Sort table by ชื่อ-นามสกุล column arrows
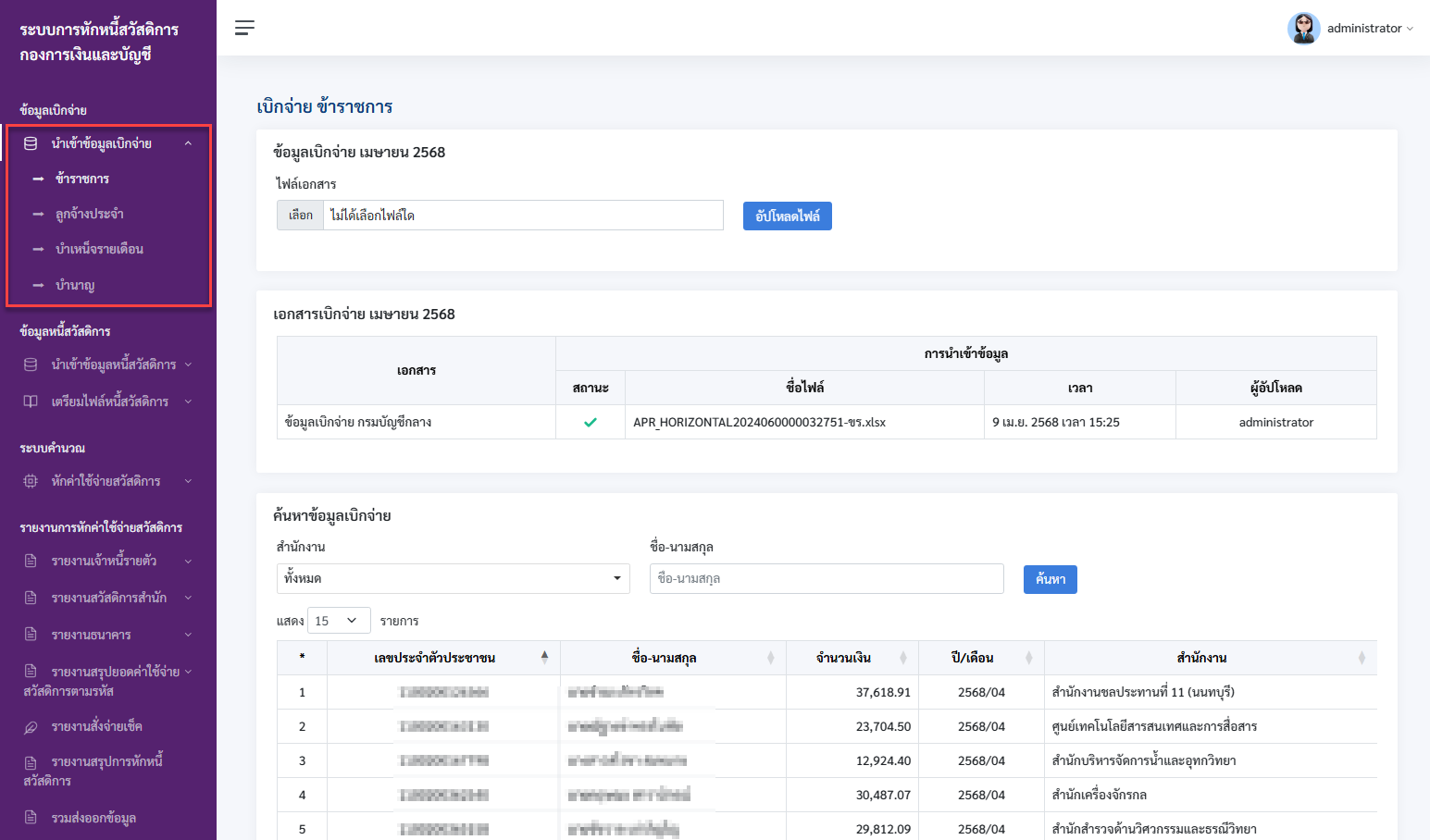Screen dimensions: 1430x840 [771, 658]
